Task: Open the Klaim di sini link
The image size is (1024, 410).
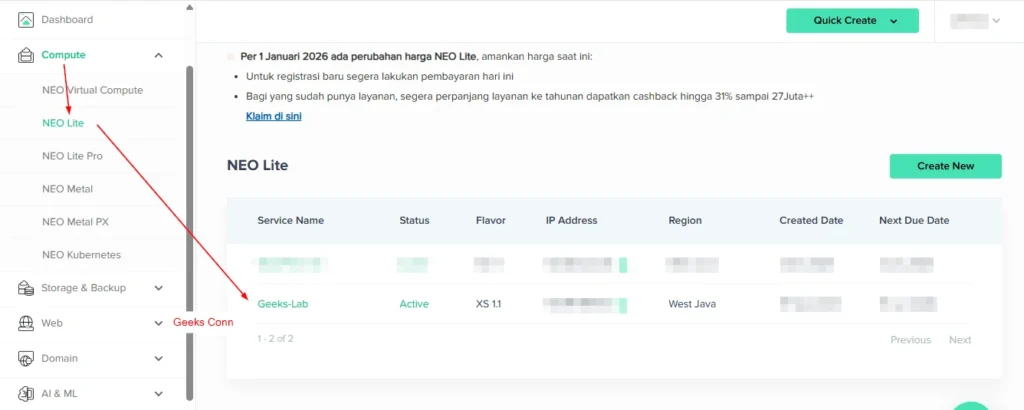Action: (274, 116)
